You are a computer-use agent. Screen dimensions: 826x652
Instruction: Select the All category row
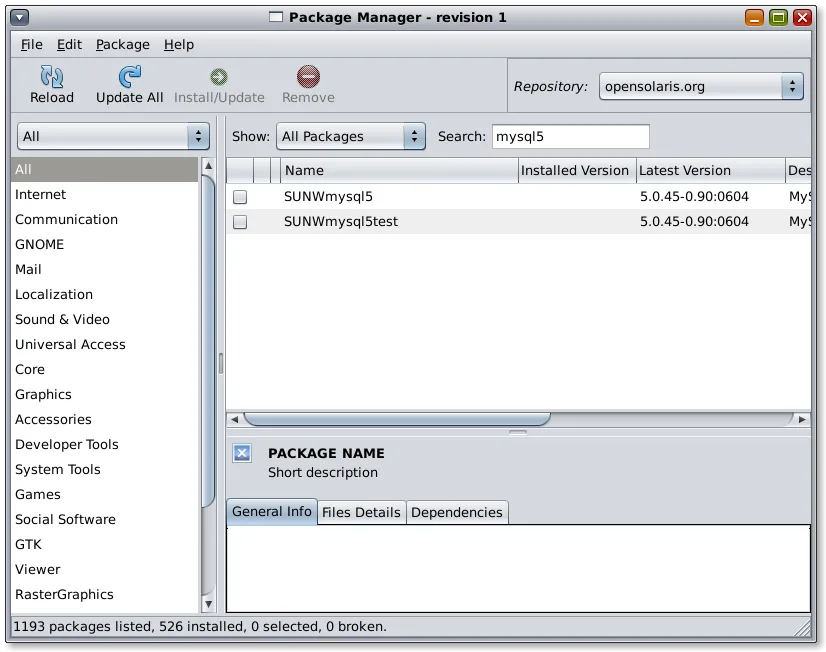[x=104, y=170]
